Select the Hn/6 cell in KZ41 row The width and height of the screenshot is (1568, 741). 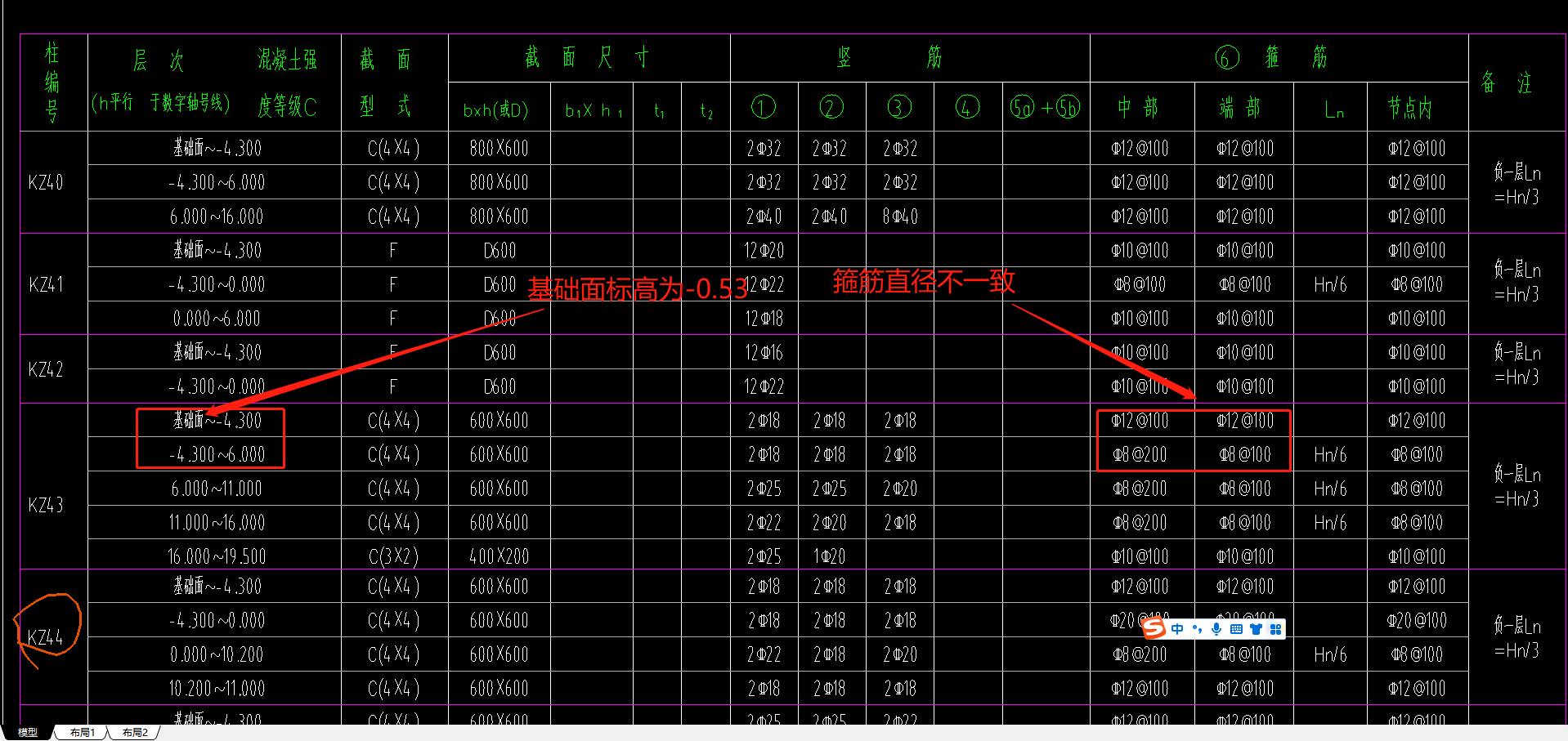point(1330,284)
